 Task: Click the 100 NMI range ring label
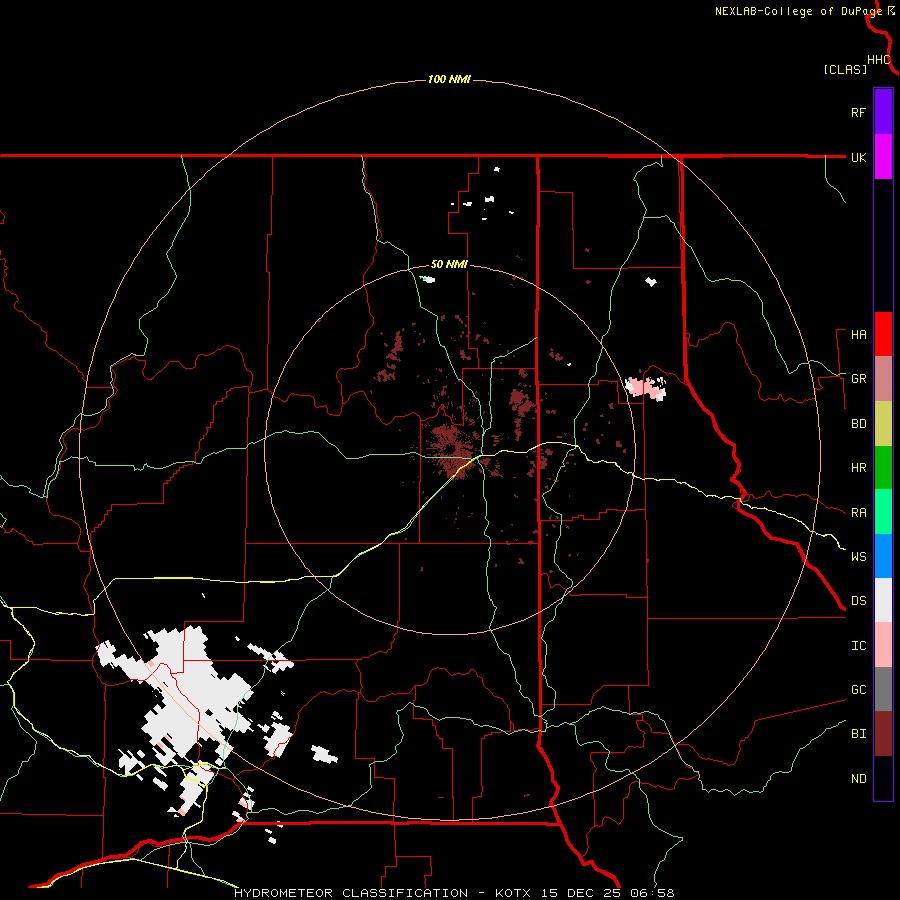tap(449, 79)
